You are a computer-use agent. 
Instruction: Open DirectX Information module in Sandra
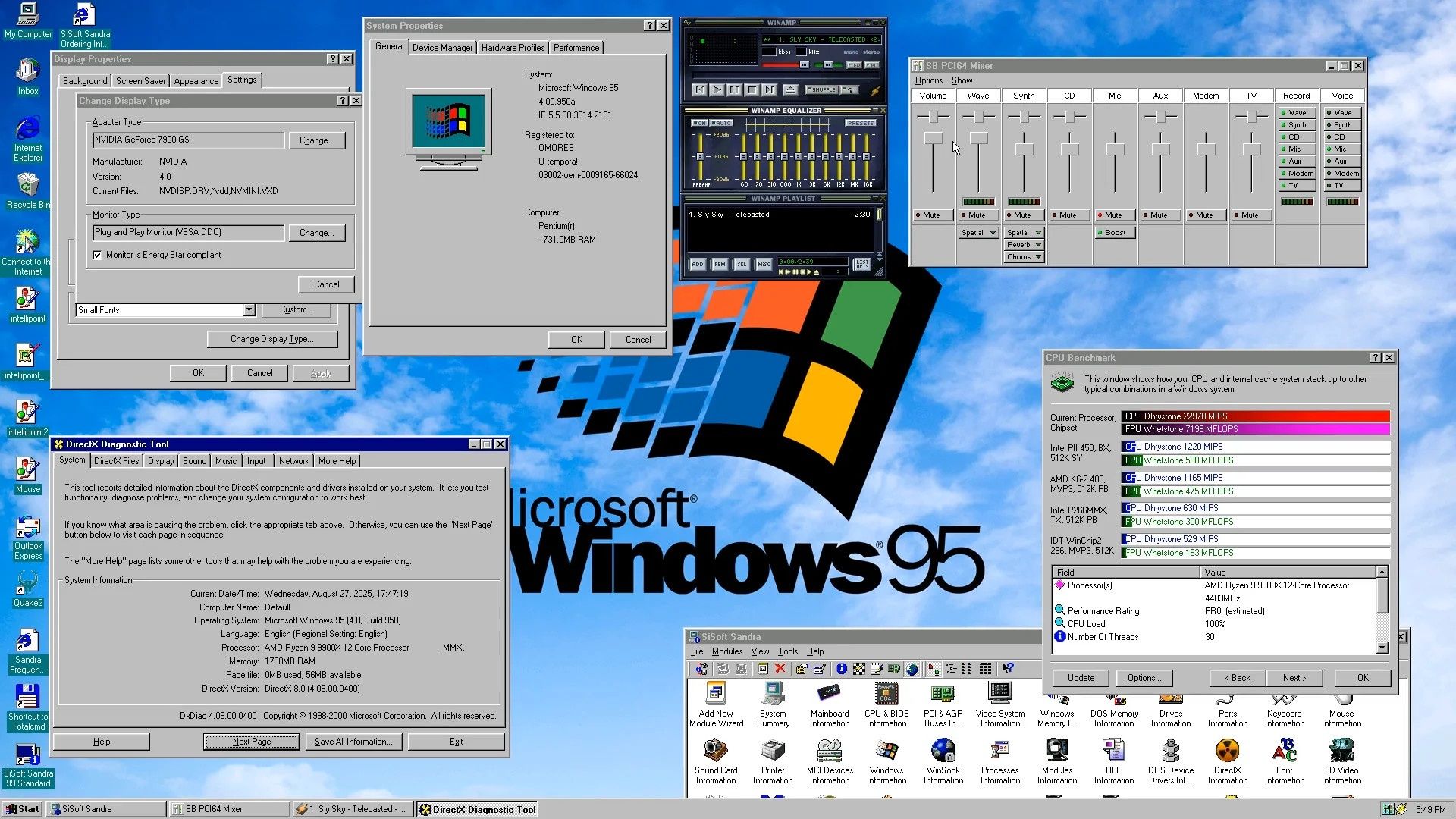[1227, 762]
